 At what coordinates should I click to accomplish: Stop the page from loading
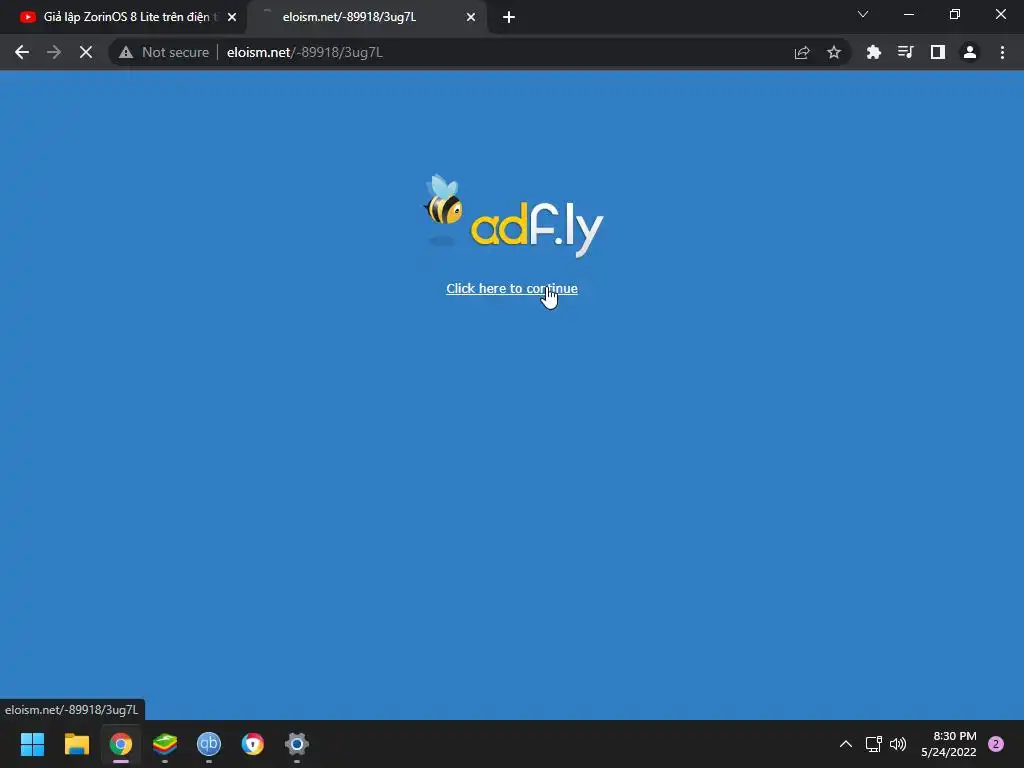86,52
